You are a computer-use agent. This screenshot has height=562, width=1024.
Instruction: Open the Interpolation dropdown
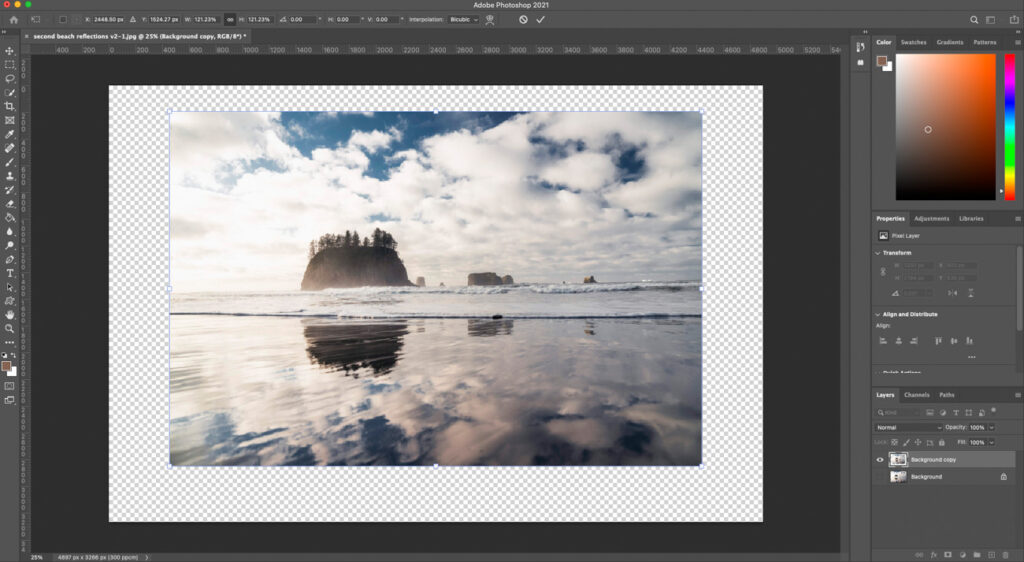coord(464,20)
